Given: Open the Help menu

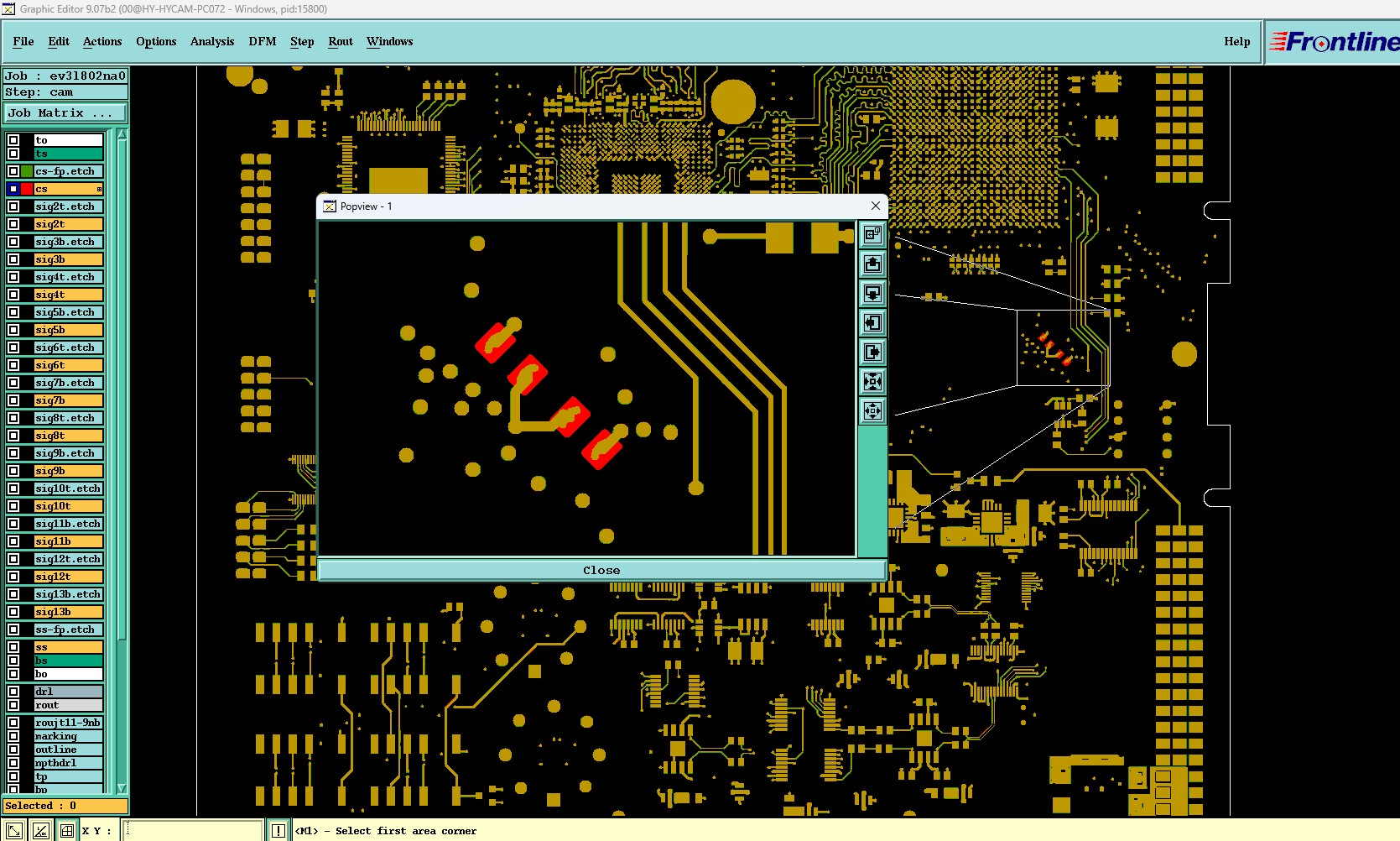Looking at the screenshot, I should coord(1237,41).
